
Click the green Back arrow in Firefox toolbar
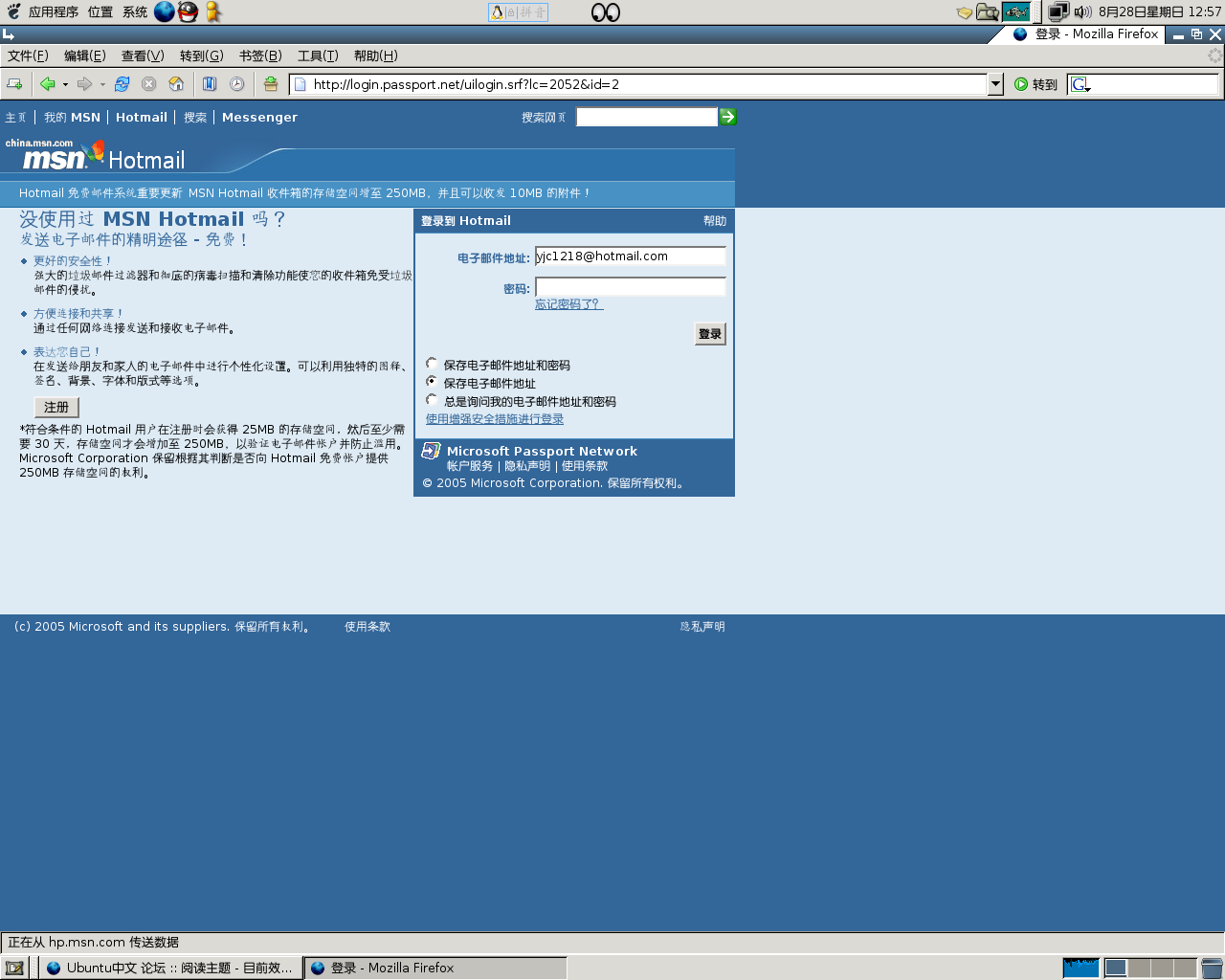(x=47, y=84)
